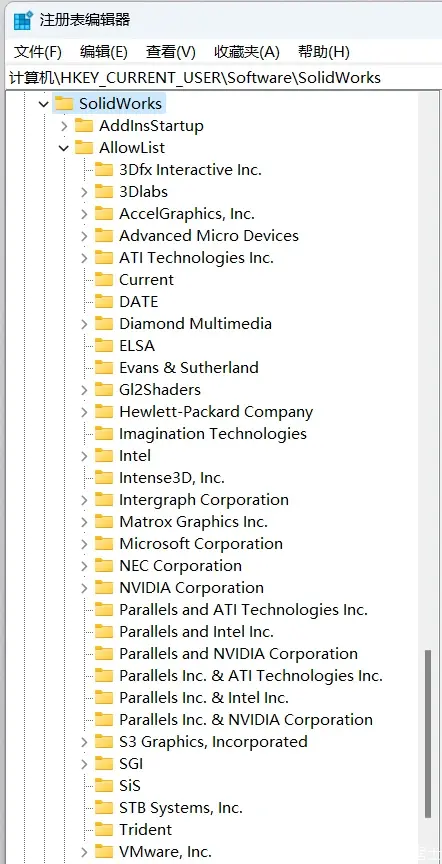Click the DATE folder icon
The image size is (442, 864).
point(104,301)
